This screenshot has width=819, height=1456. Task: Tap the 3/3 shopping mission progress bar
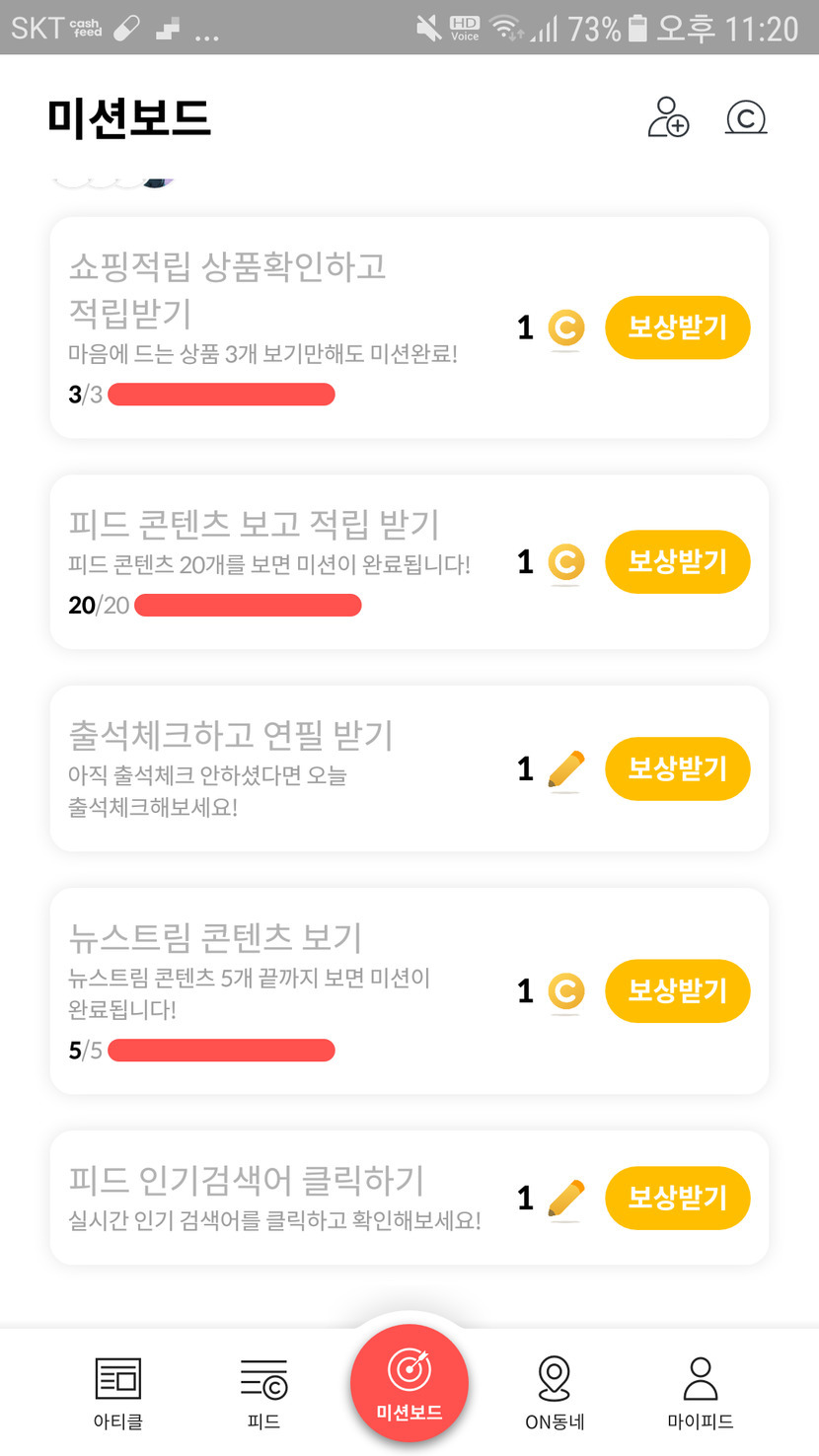[x=221, y=396]
